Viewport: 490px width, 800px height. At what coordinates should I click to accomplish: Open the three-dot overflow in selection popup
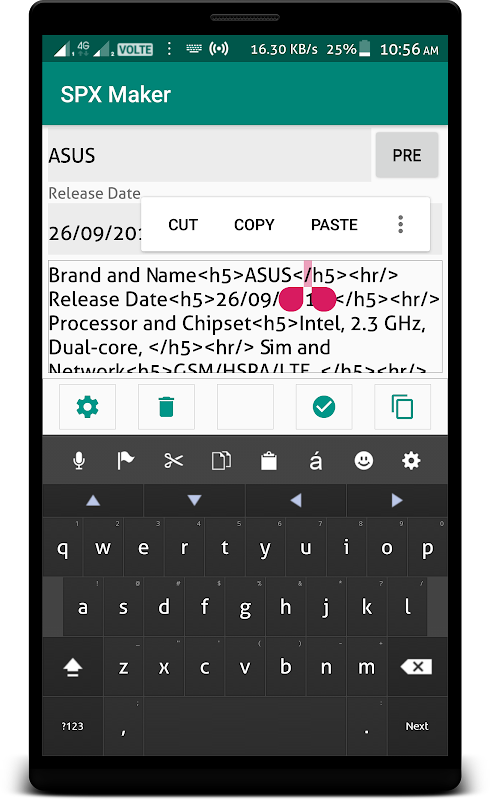[401, 224]
